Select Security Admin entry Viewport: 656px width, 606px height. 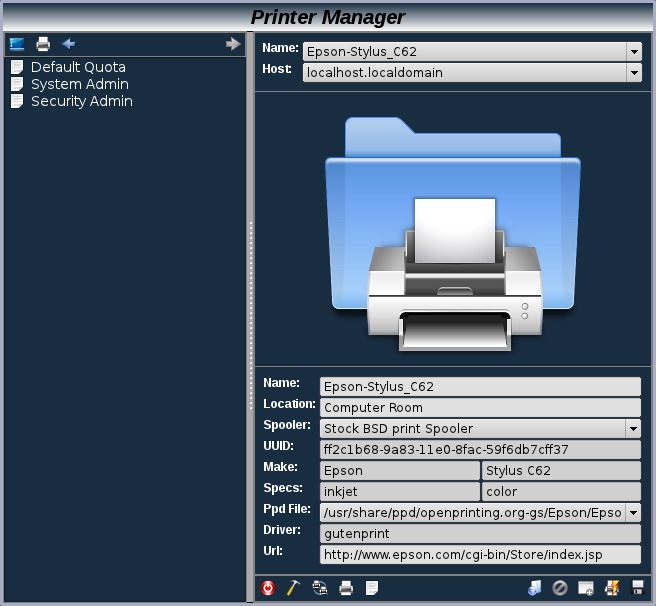click(x=81, y=101)
